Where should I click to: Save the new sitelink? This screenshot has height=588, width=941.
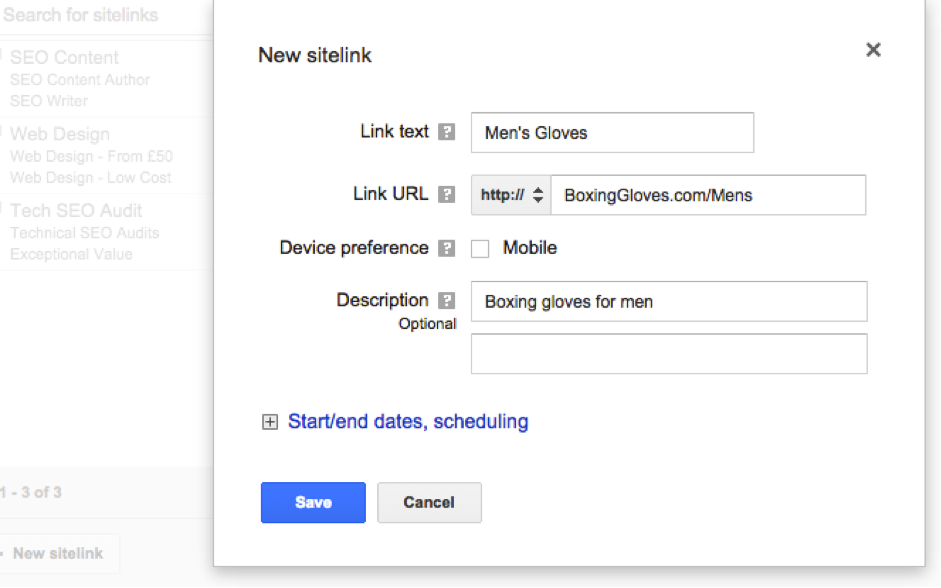(x=313, y=503)
